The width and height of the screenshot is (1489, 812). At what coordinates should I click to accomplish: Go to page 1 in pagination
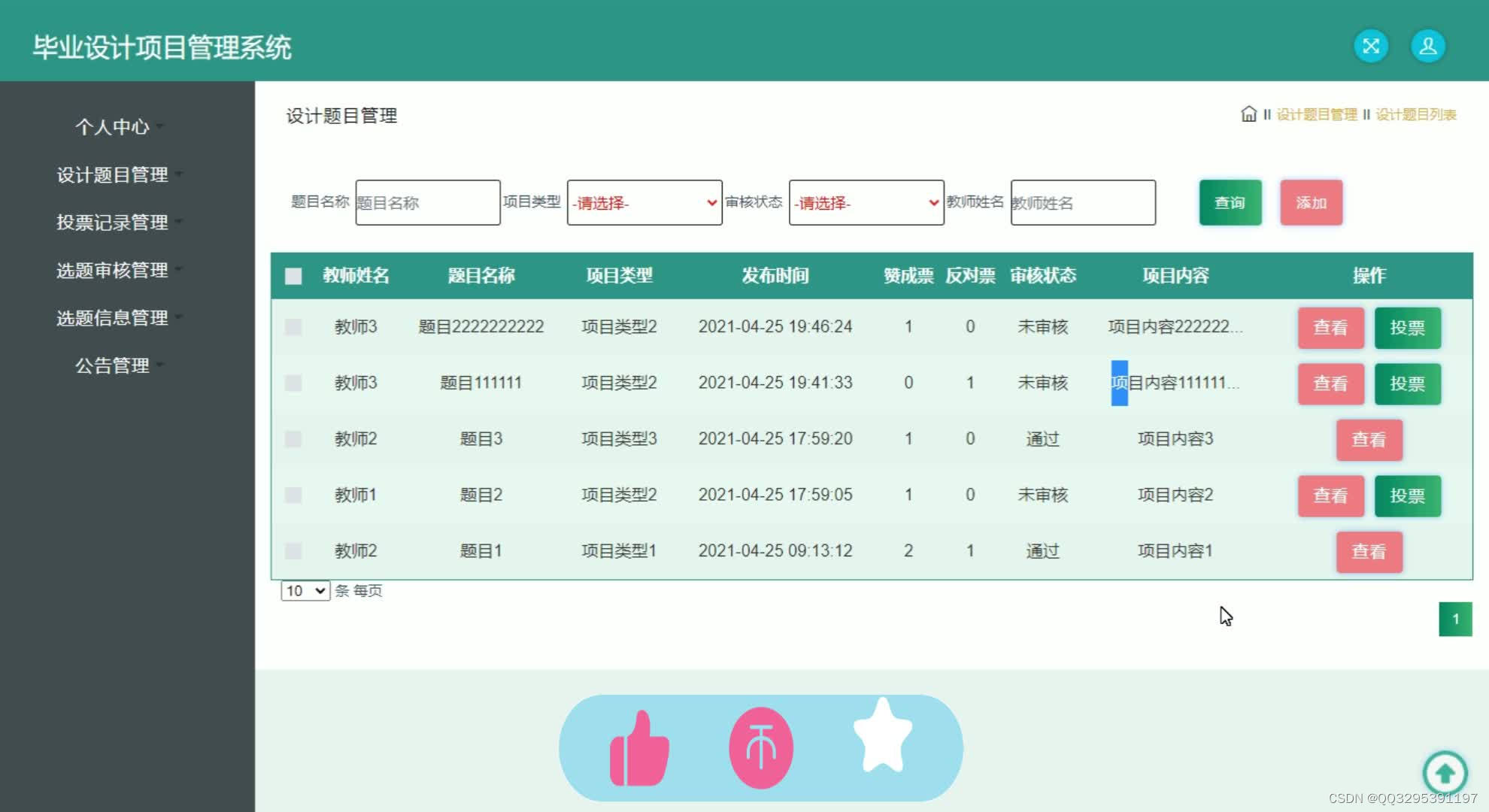(x=1455, y=619)
